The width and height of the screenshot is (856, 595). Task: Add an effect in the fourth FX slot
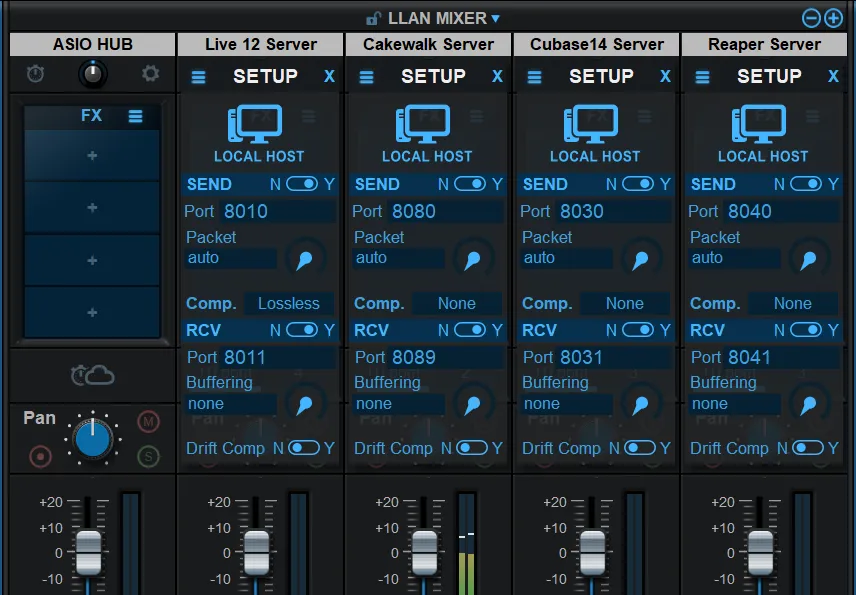[x=92, y=312]
